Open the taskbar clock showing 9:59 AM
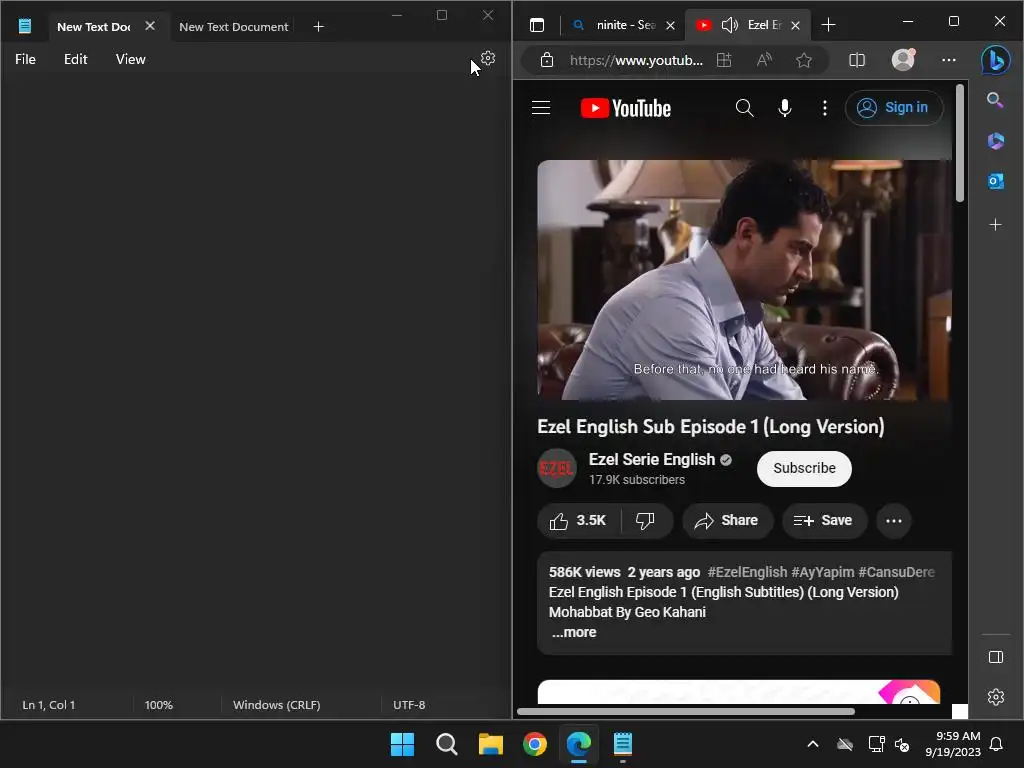This screenshot has width=1024, height=768. pos(953,744)
